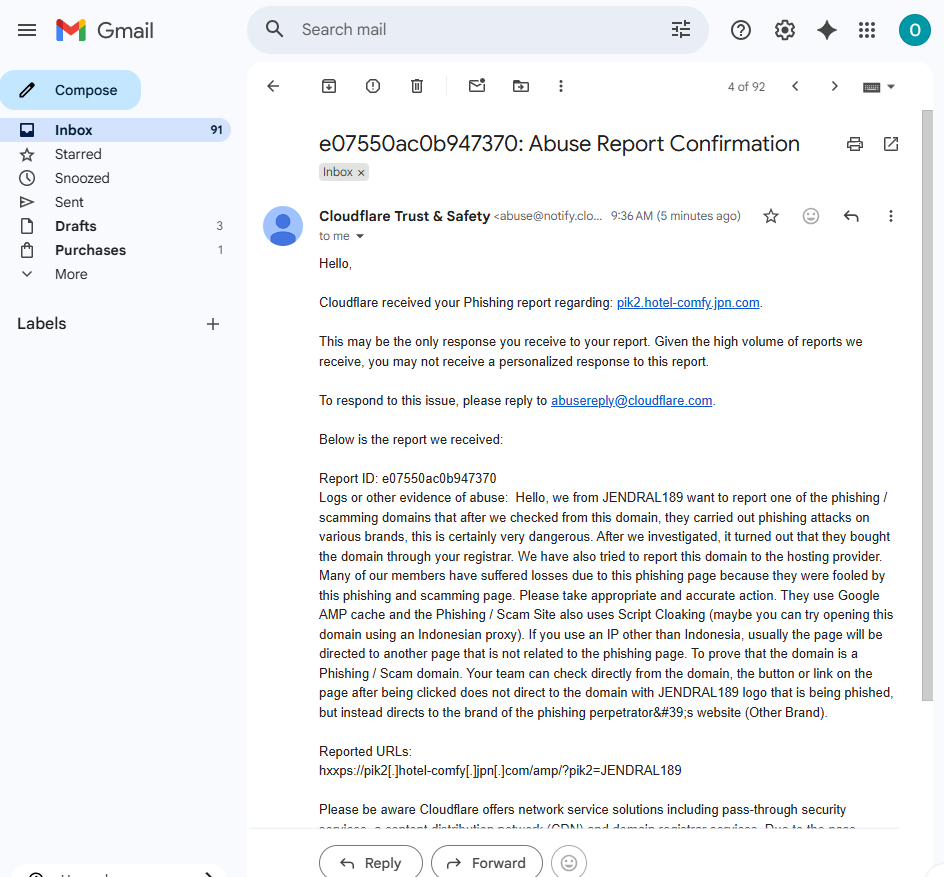The width and height of the screenshot is (944, 877).
Task: Go back to inbox arrow
Action: pyautogui.click(x=273, y=86)
